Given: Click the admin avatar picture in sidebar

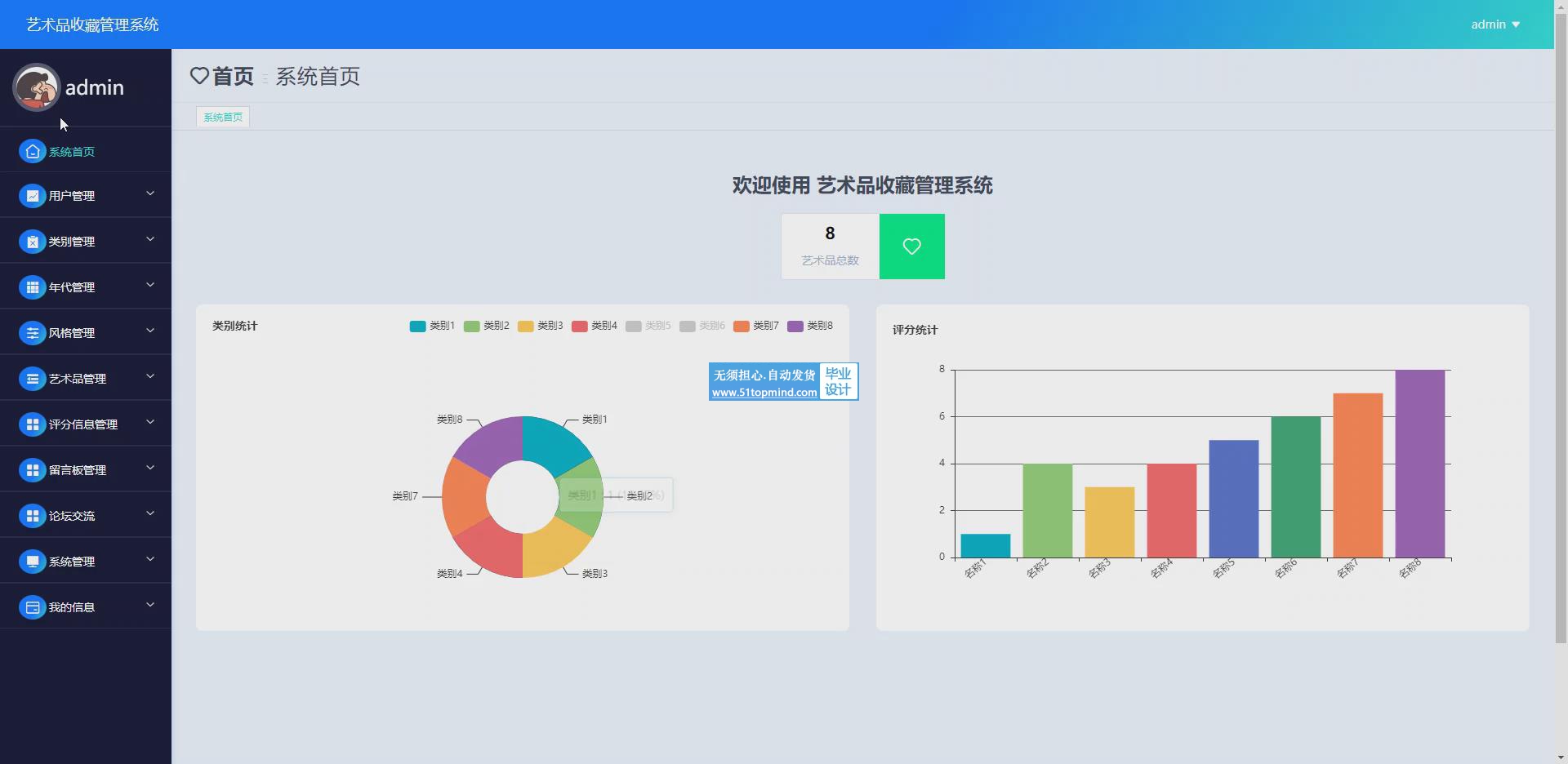Looking at the screenshot, I should (x=36, y=87).
